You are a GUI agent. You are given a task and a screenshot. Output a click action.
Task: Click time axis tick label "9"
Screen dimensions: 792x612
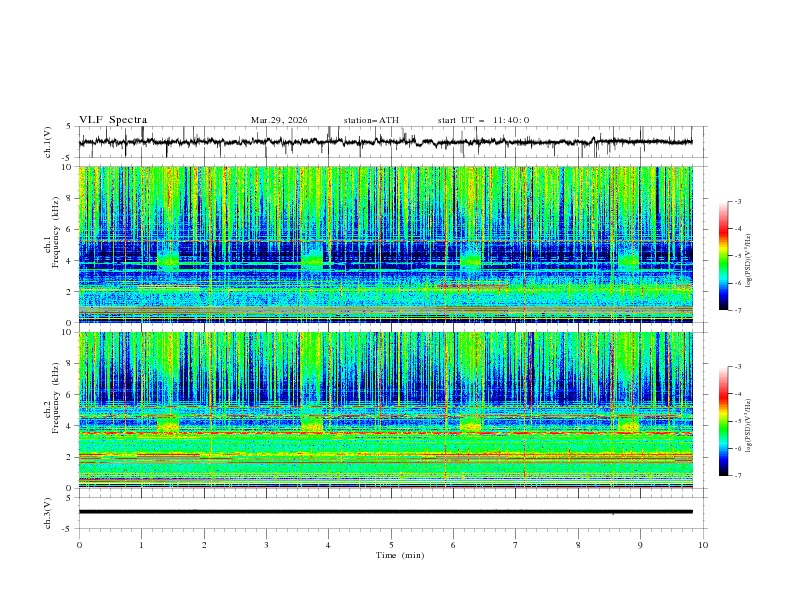point(640,545)
